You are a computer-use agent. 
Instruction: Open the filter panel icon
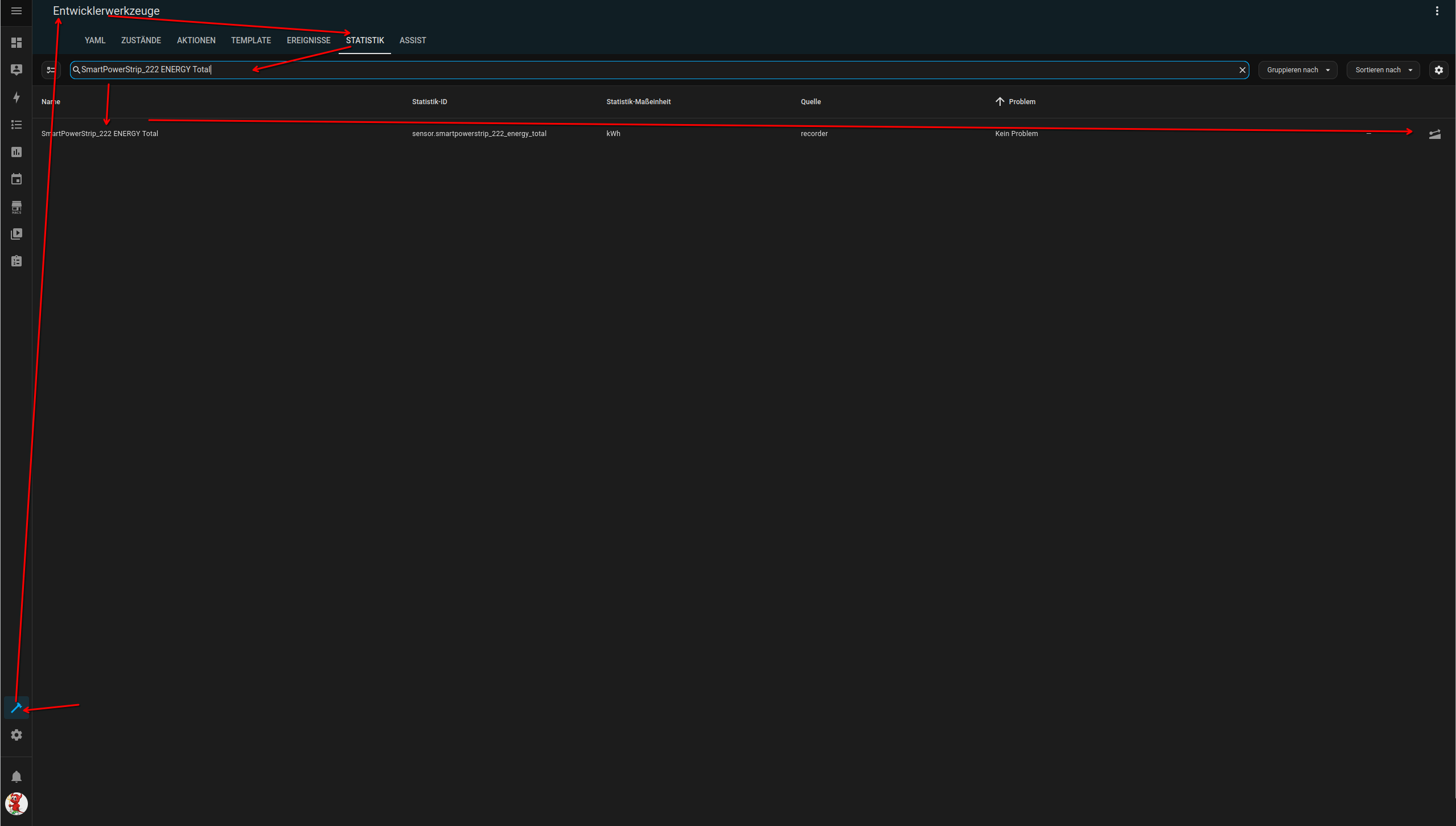(x=51, y=70)
